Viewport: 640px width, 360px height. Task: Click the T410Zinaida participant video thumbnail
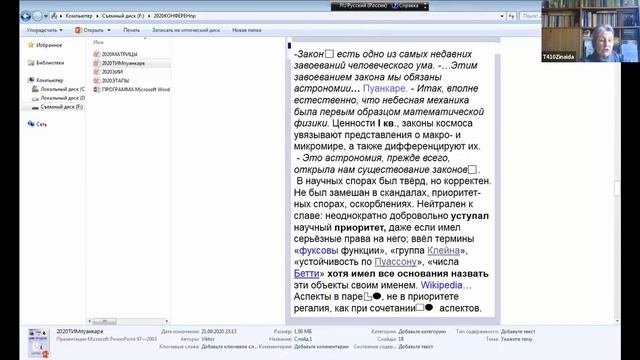click(x=590, y=31)
